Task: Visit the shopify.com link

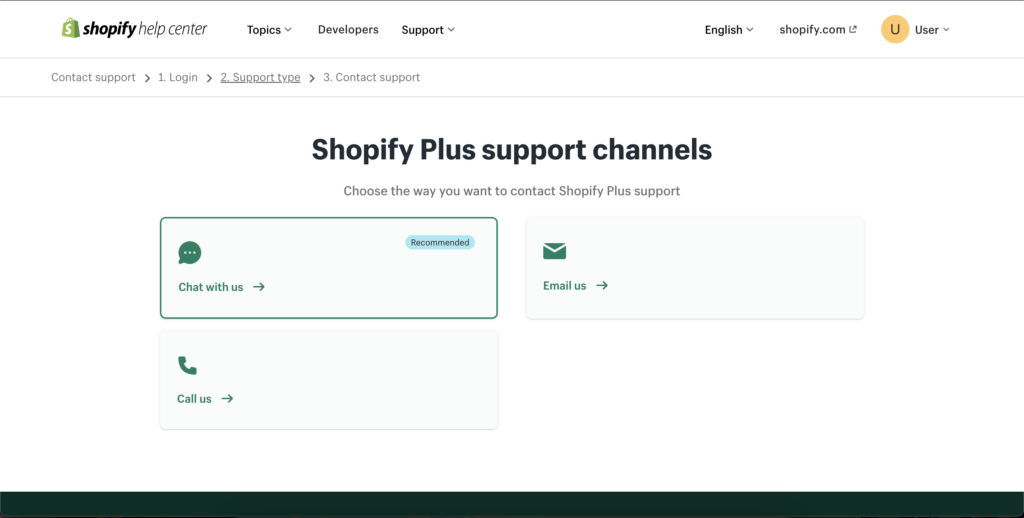Action: tap(818, 29)
